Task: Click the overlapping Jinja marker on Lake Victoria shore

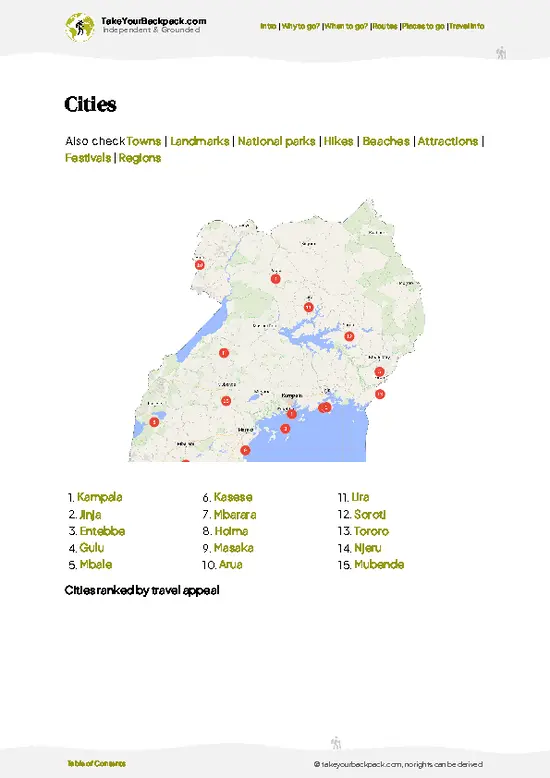Action: pos(325,407)
